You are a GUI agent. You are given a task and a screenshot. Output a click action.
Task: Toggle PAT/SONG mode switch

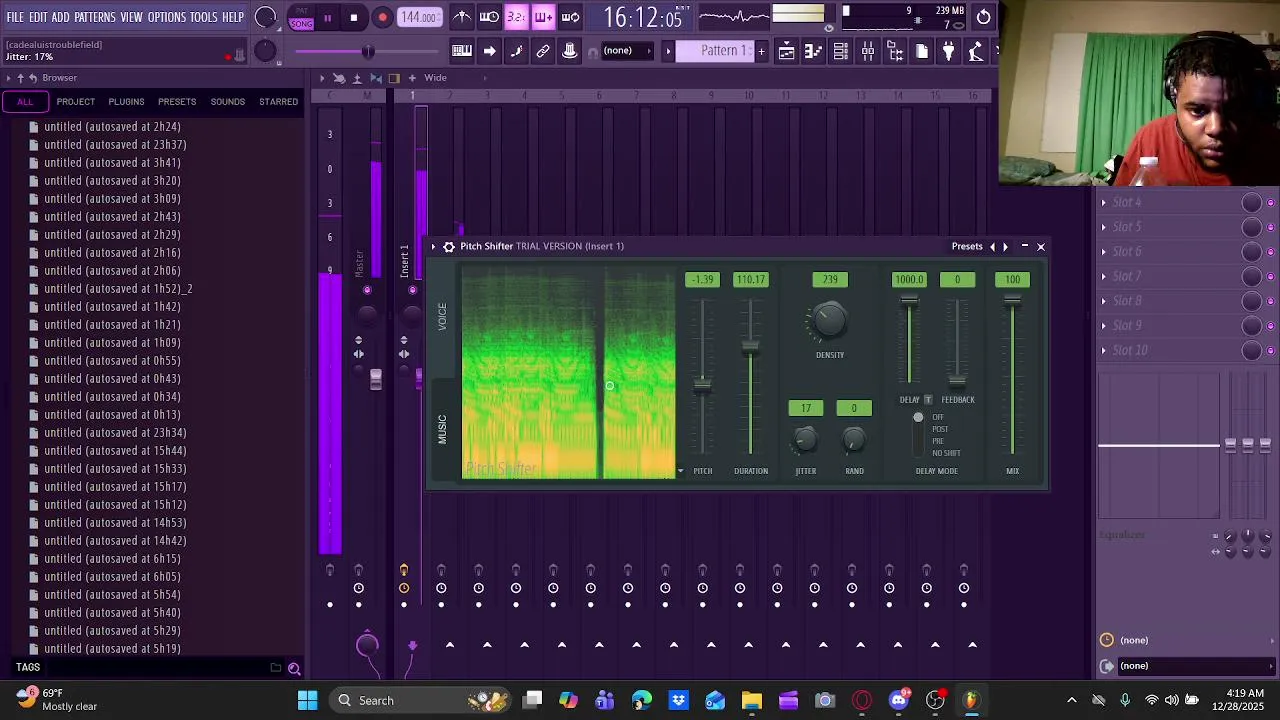(x=301, y=18)
